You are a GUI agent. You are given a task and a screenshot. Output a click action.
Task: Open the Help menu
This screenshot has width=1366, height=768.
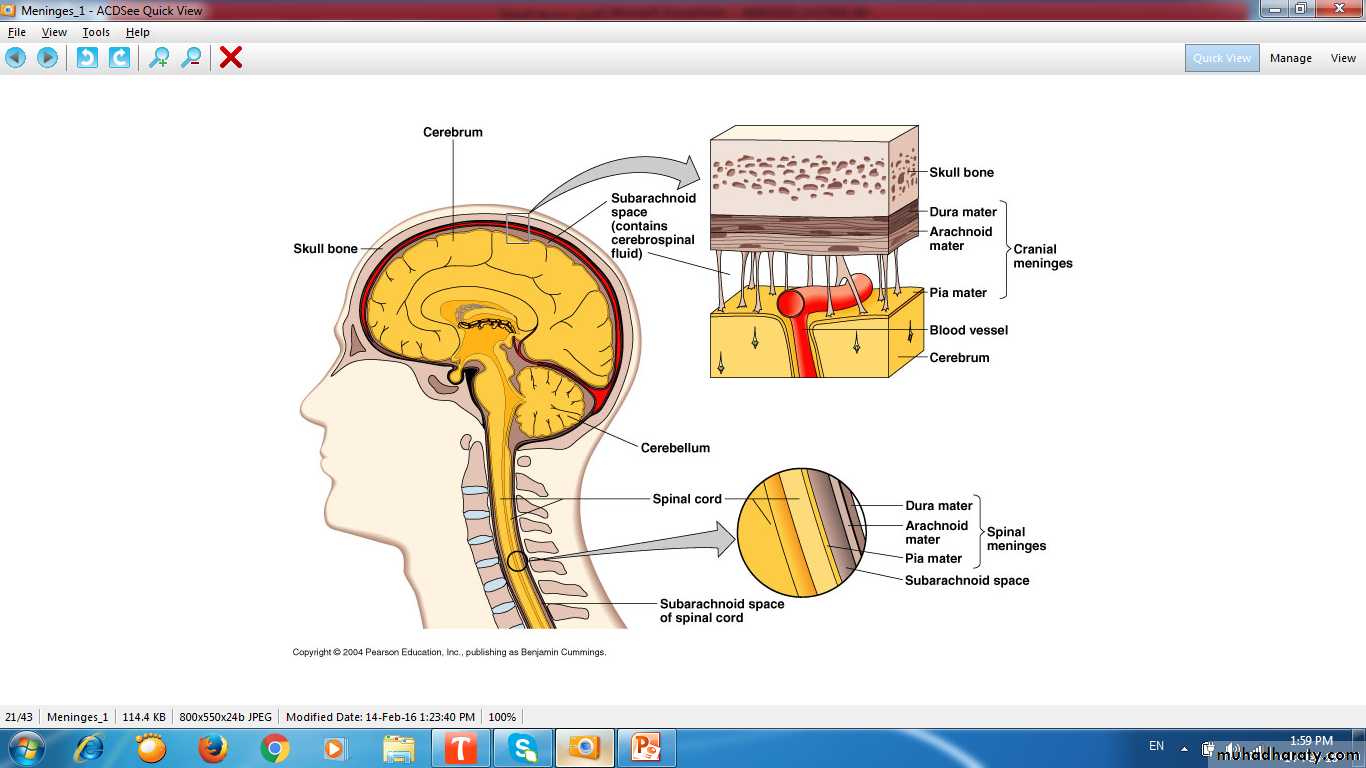[138, 32]
